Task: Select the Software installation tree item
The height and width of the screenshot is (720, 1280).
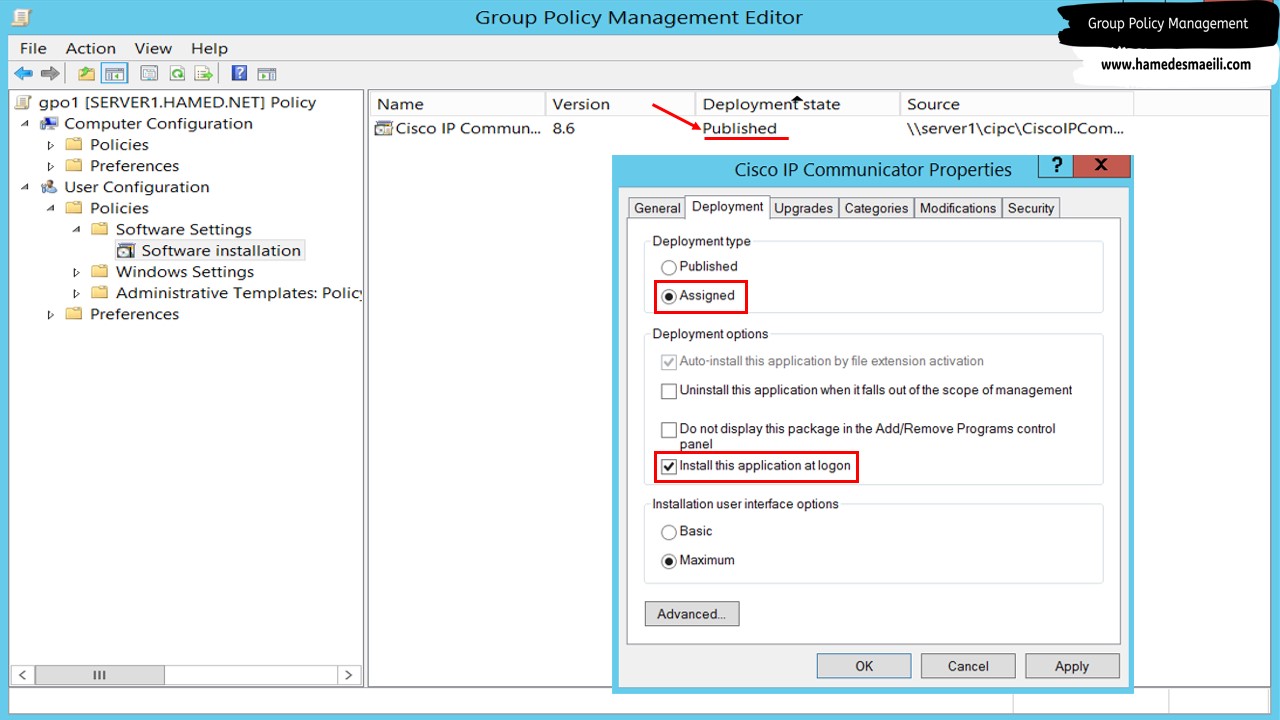Action: click(x=221, y=251)
